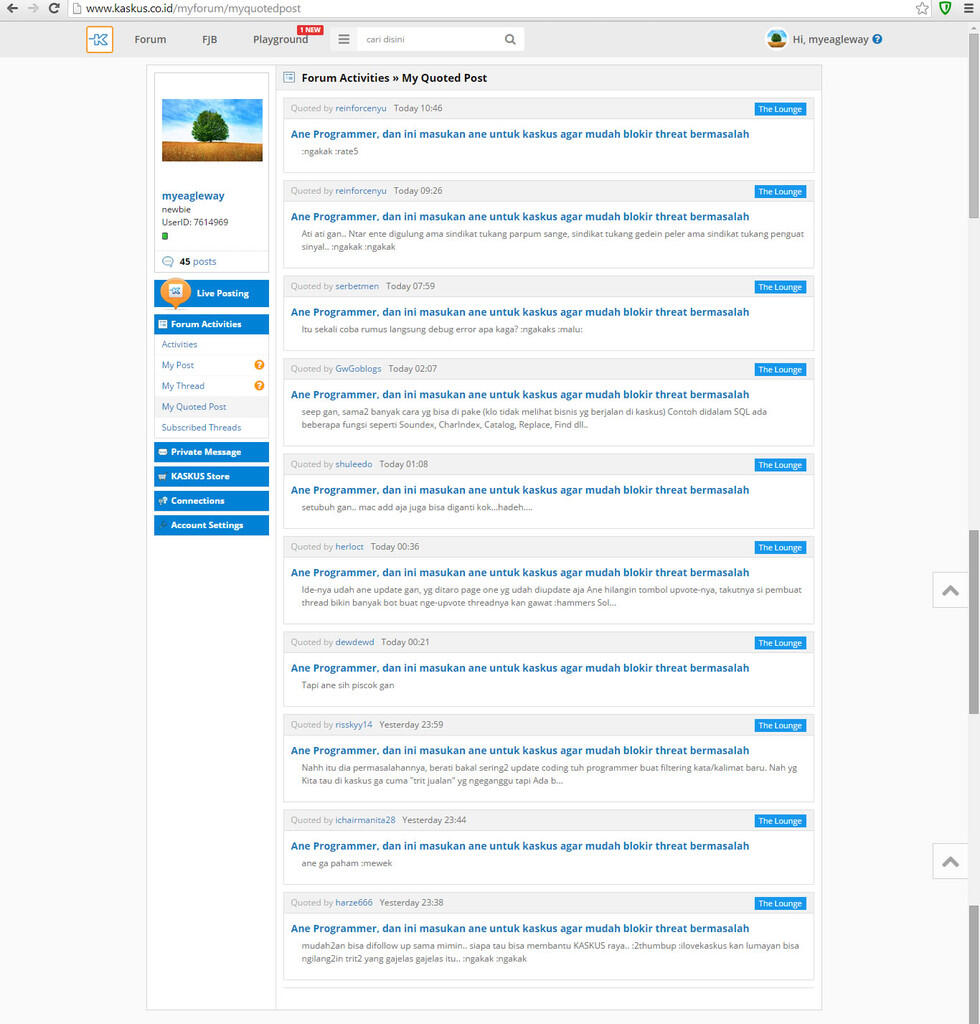Click the Live Posting bubble icon
Image resolution: width=980 pixels, height=1024 pixels.
coord(176,292)
